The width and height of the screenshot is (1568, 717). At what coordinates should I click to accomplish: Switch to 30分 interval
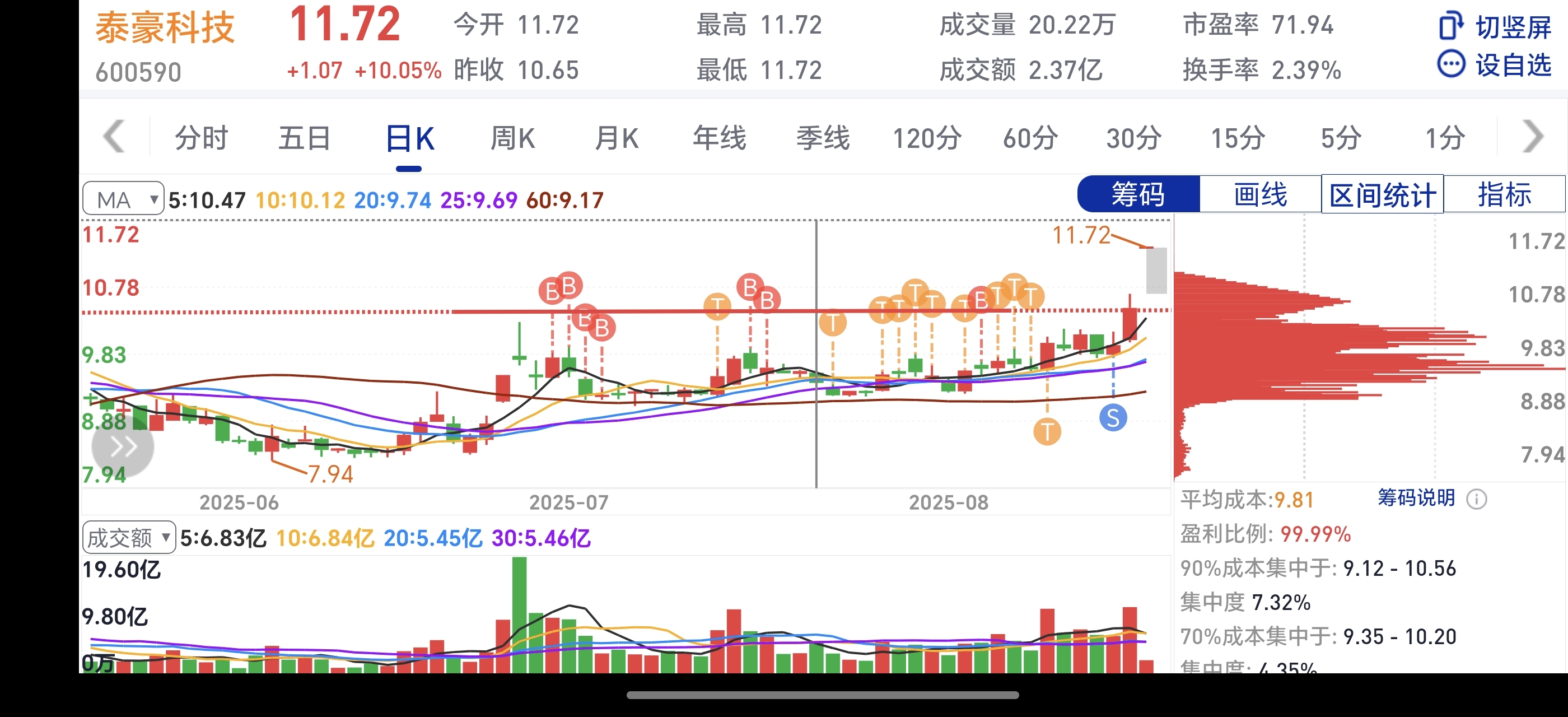tap(1134, 138)
